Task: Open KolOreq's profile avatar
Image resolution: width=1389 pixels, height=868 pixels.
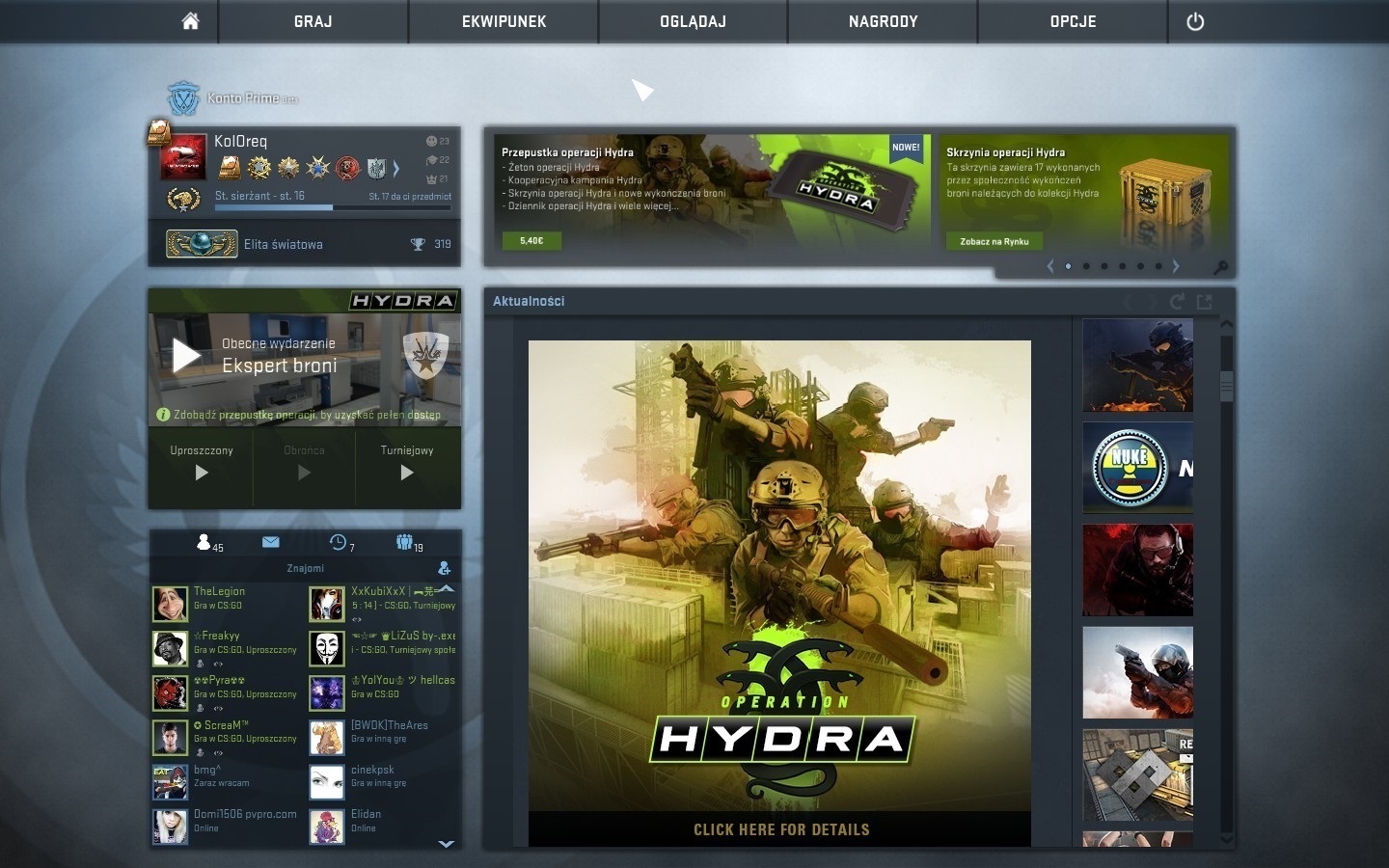Action: click(x=183, y=157)
